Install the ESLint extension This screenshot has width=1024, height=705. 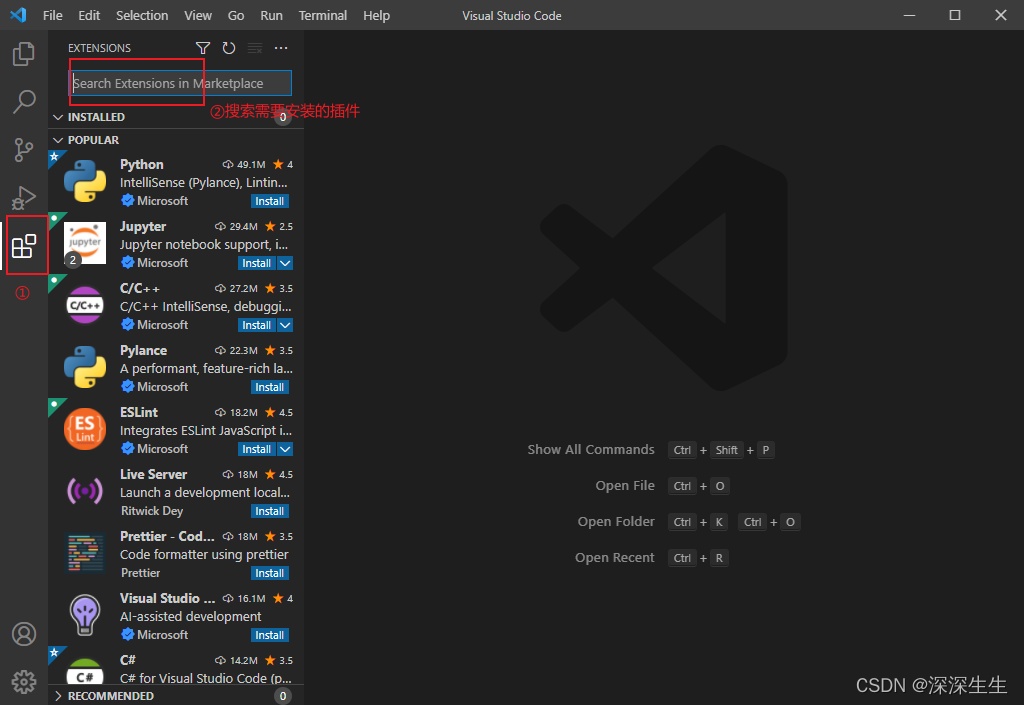coord(257,449)
